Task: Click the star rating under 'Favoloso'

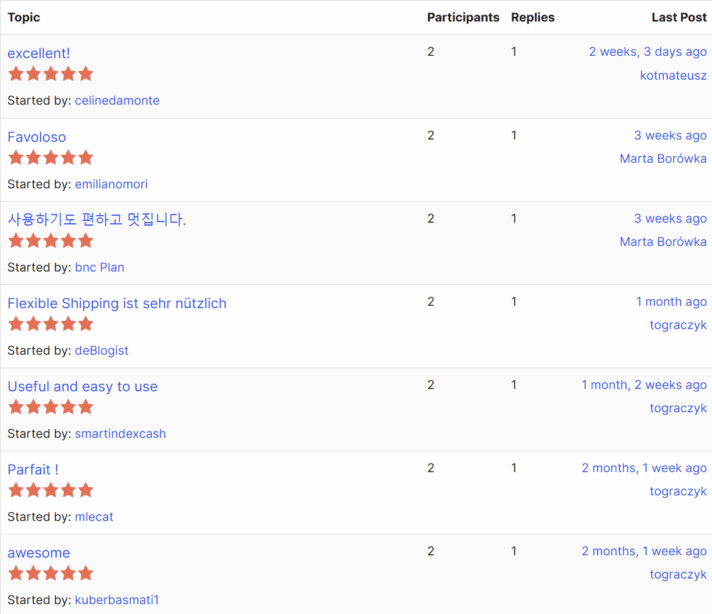Action: (x=50, y=158)
